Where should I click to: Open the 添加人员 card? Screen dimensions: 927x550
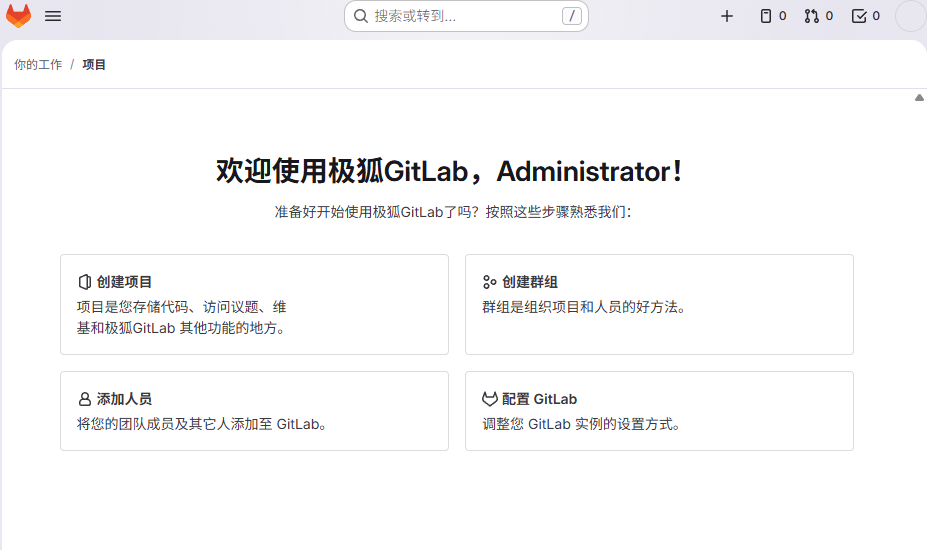(x=254, y=411)
